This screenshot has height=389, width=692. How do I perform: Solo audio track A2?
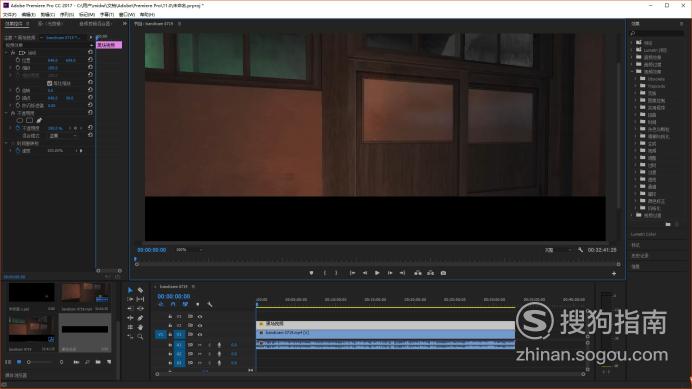[x=209, y=354]
